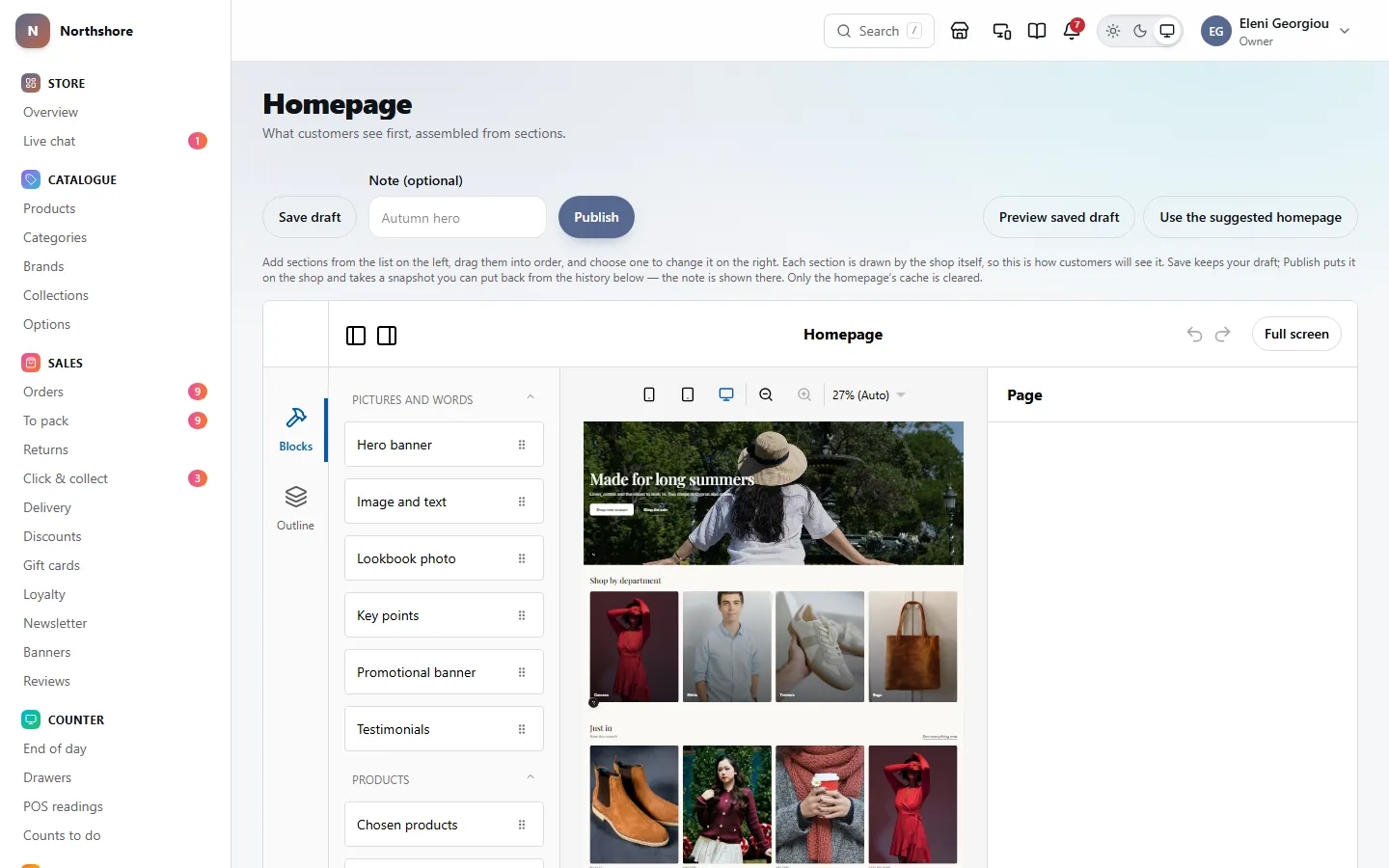
Task: Click the Save draft button
Action: click(x=310, y=217)
